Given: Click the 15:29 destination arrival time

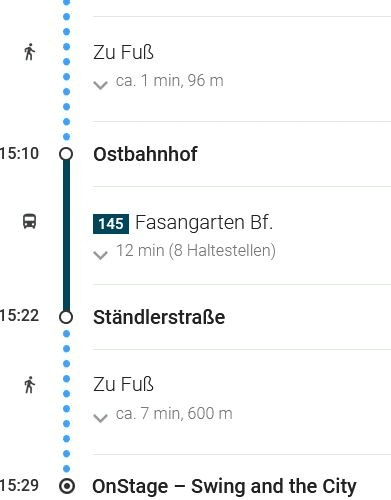Looking at the screenshot, I should pyautogui.click(x=19, y=485).
